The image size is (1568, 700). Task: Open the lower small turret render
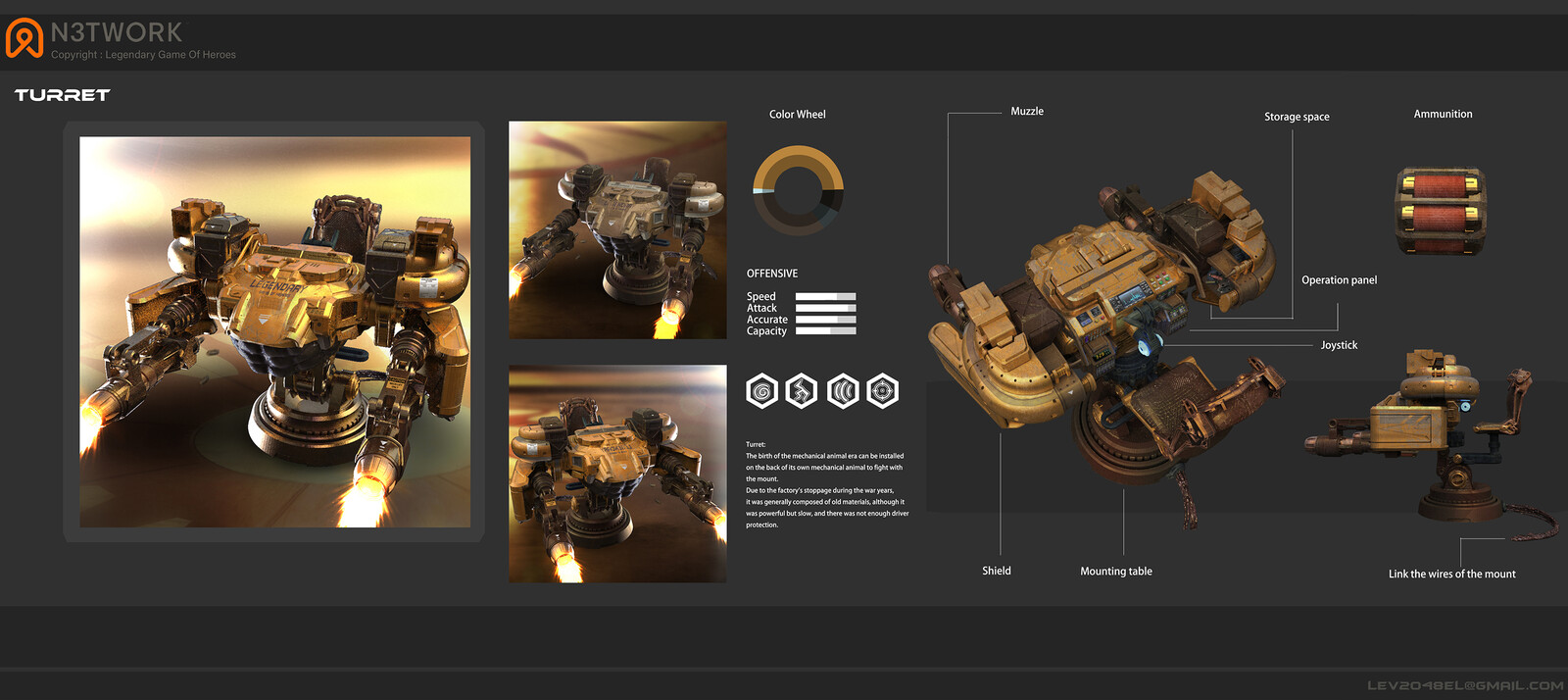[x=617, y=475]
